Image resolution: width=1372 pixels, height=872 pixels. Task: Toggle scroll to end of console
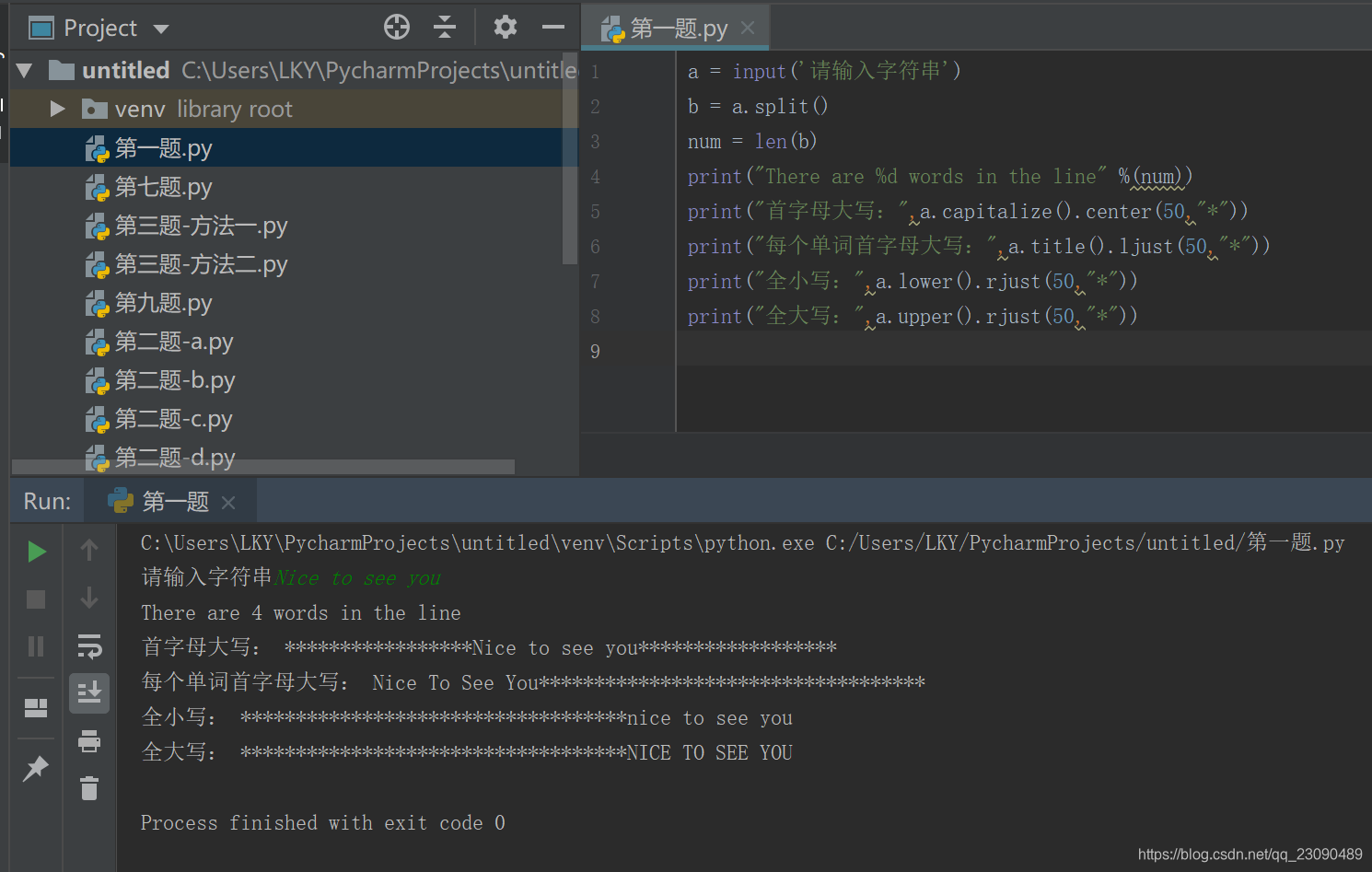[x=89, y=692]
